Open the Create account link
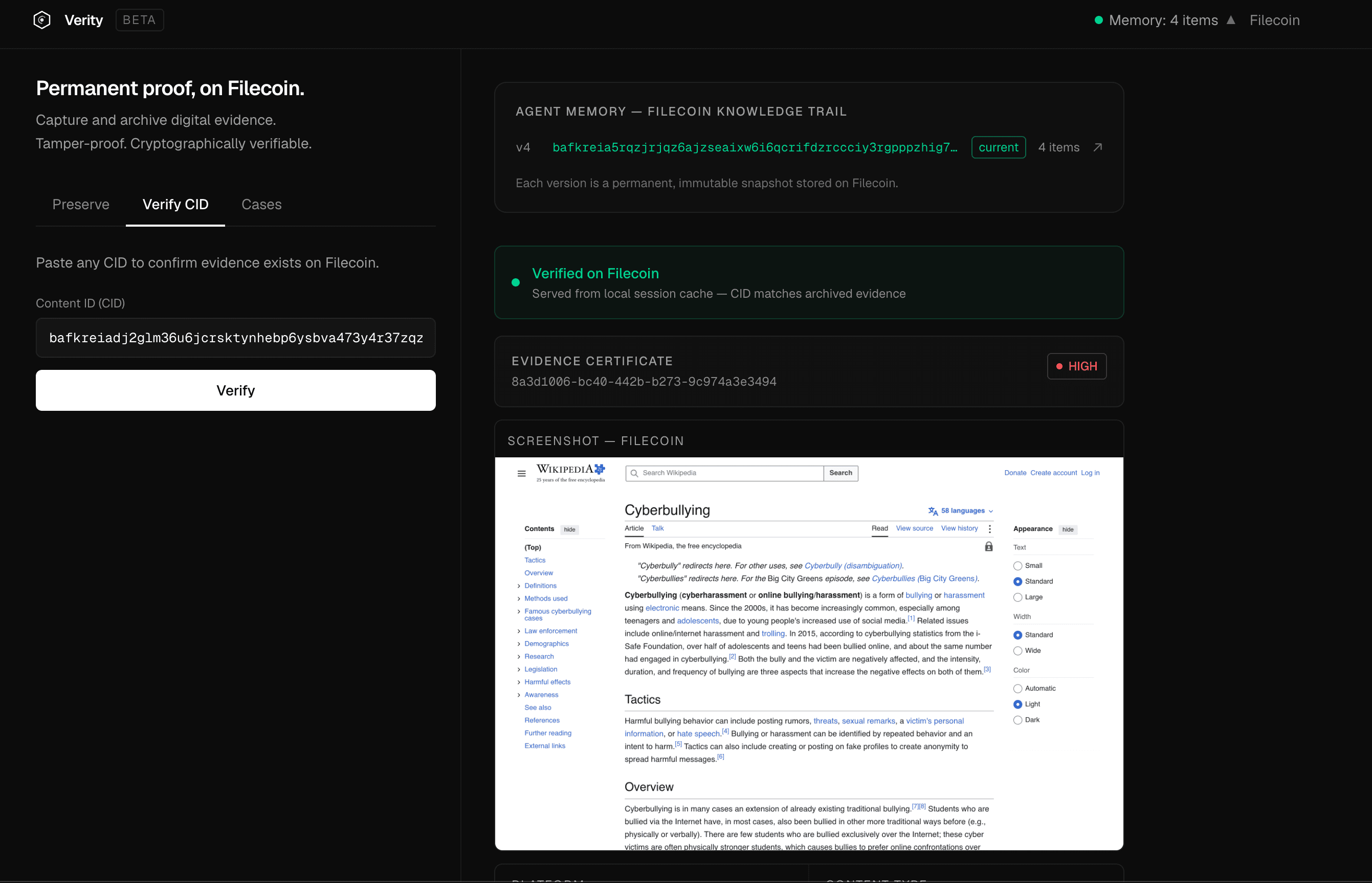This screenshot has width=1372, height=883. (x=1053, y=473)
